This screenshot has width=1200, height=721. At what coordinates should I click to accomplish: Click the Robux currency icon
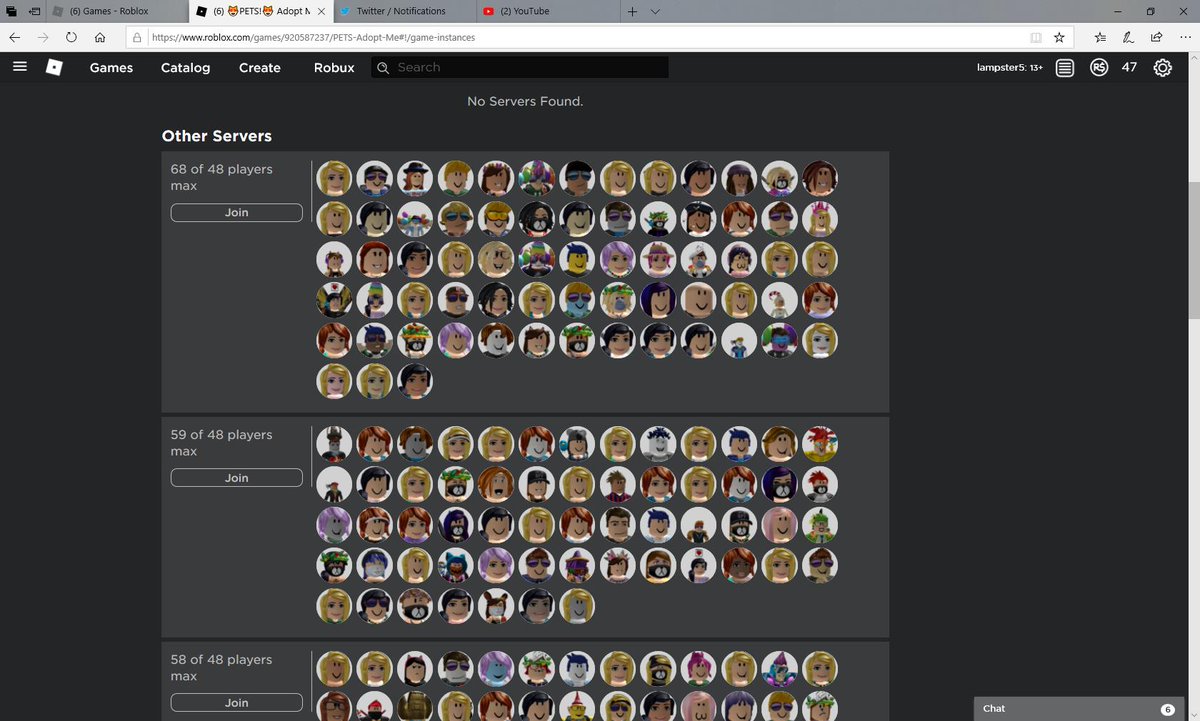click(1099, 67)
